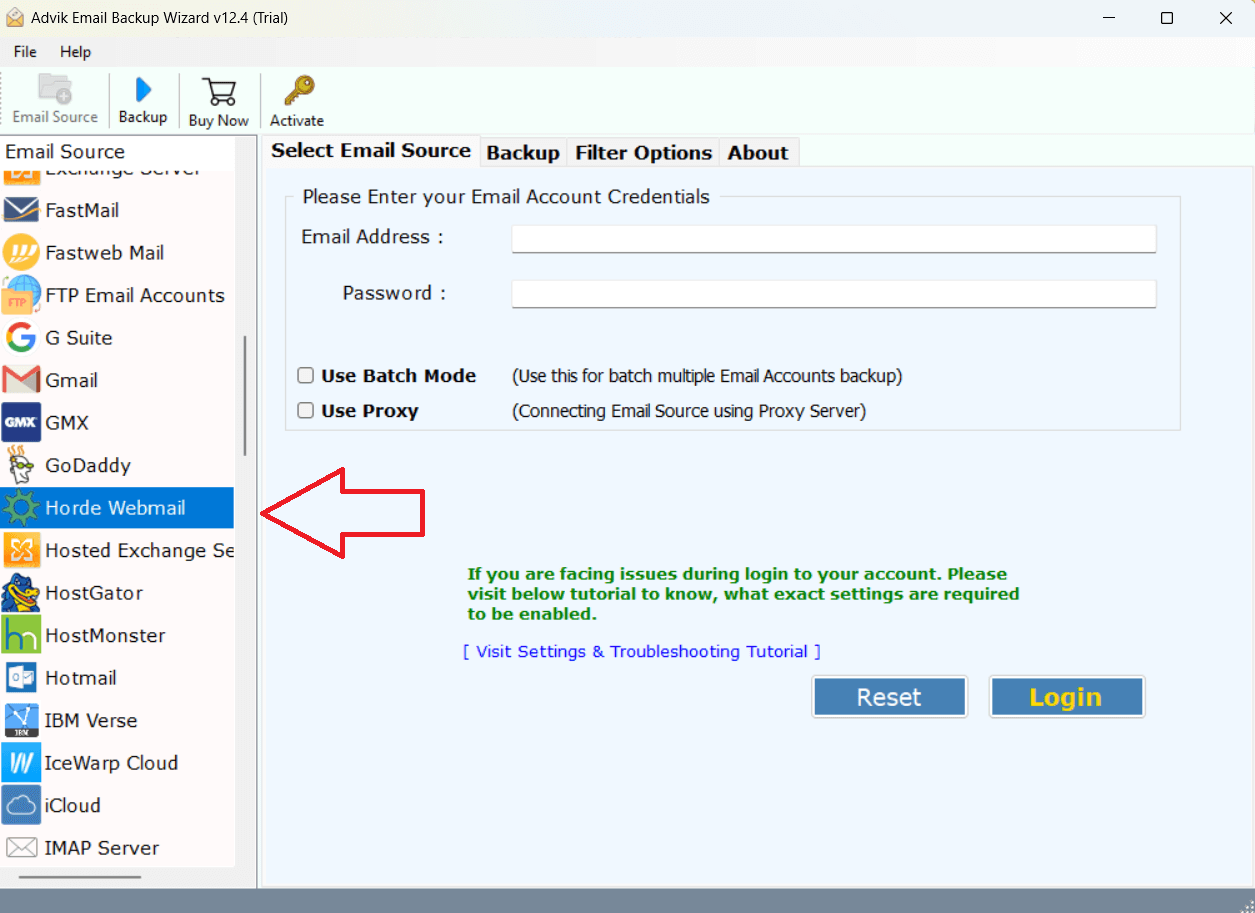Switch to the Select Email Source tab
Viewport: 1255px width, 913px height.
click(x=371, y=151)
